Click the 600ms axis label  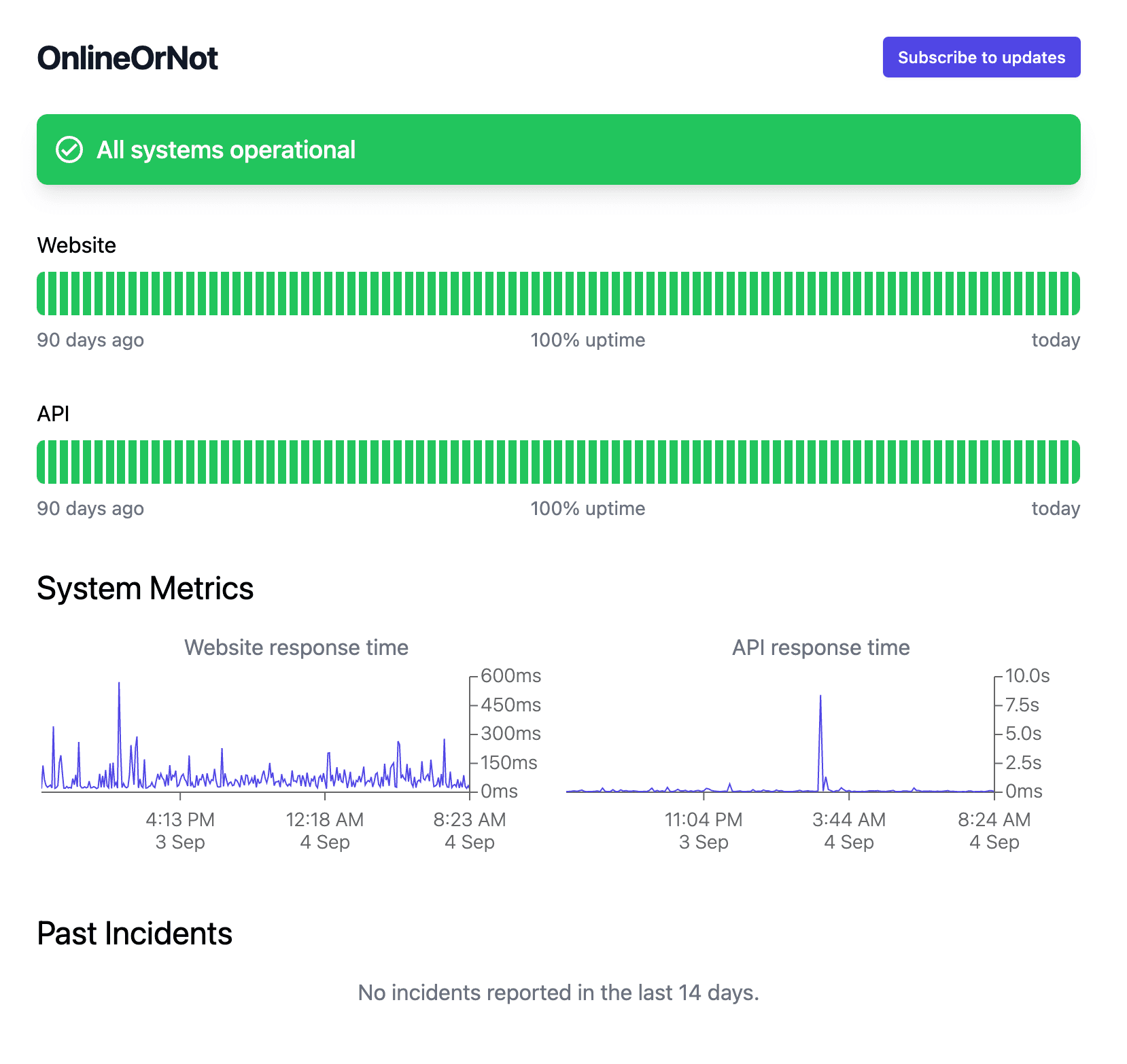(511, 676)
